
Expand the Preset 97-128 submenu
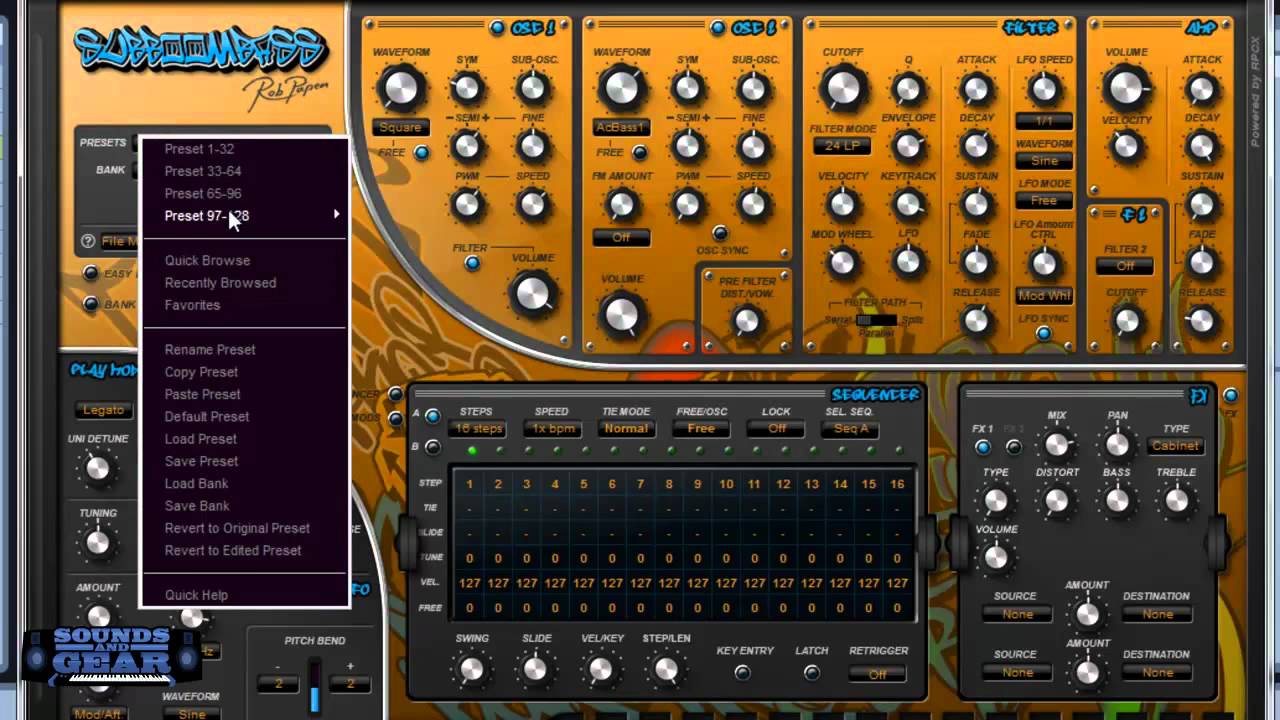(244, 215)
